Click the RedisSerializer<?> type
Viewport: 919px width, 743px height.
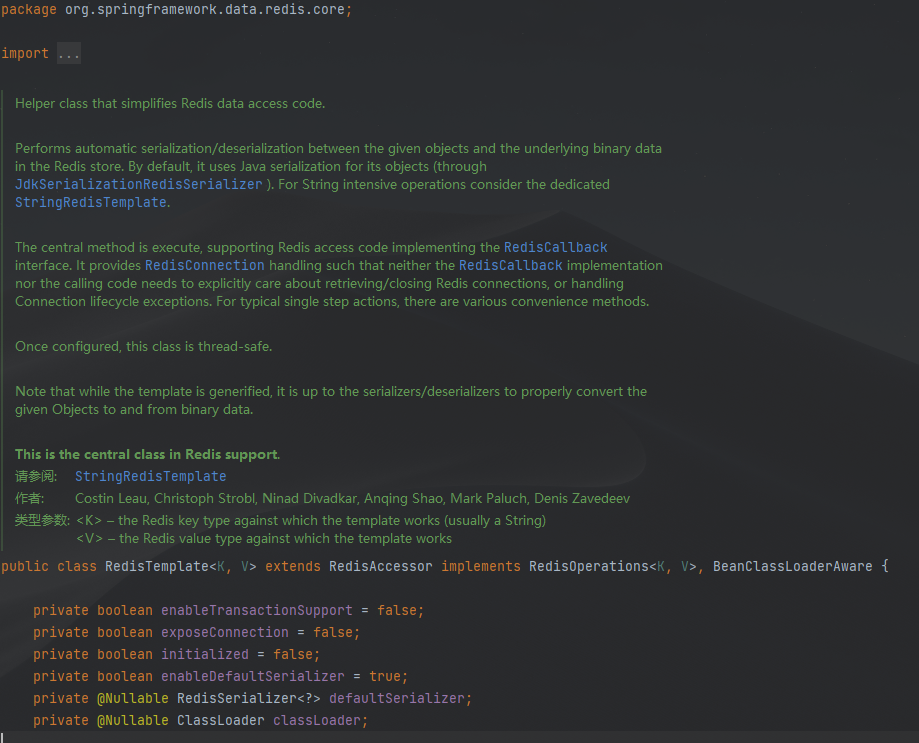coord(249,698)
